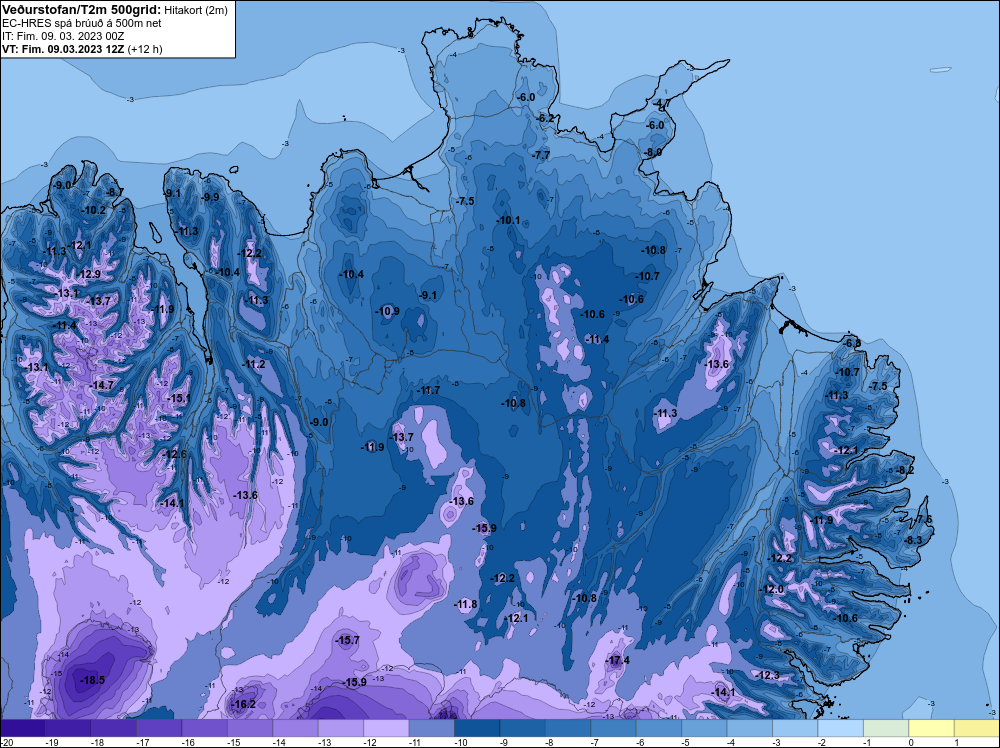Click the yellow legend swatch labeled 0
This screenshot has height=748, width=1000.
pyautogui.click(x=932, y=728)
